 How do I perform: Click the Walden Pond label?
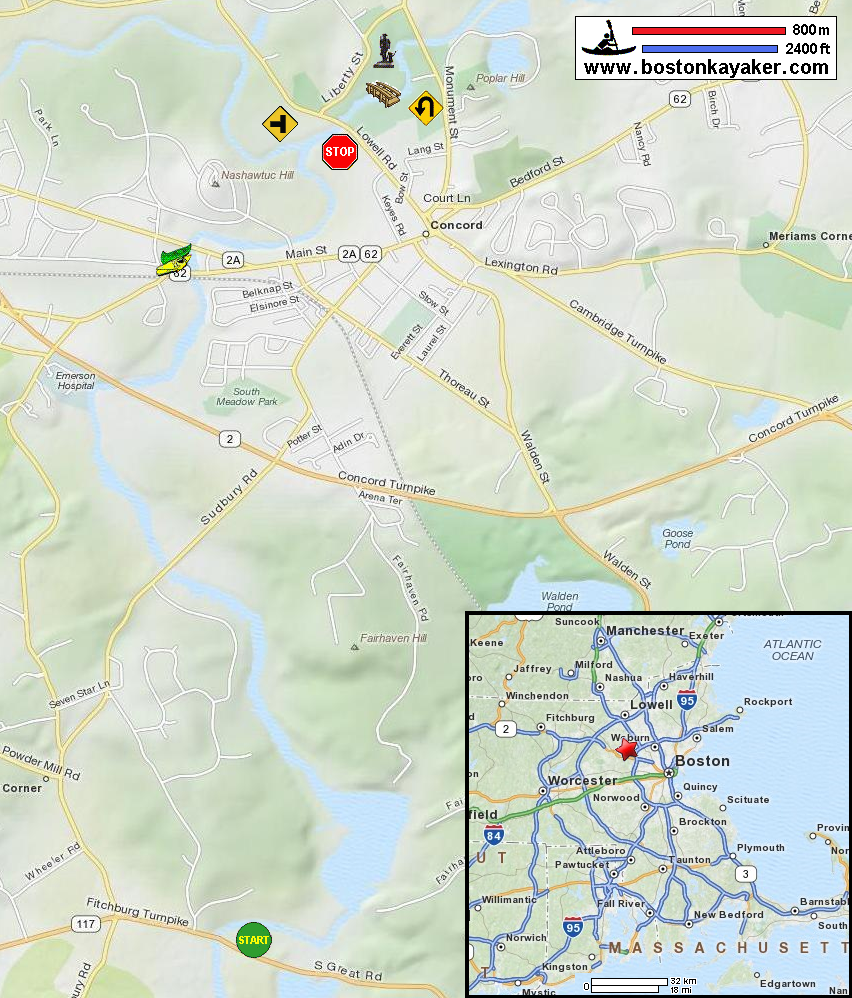tap(559, 601)
